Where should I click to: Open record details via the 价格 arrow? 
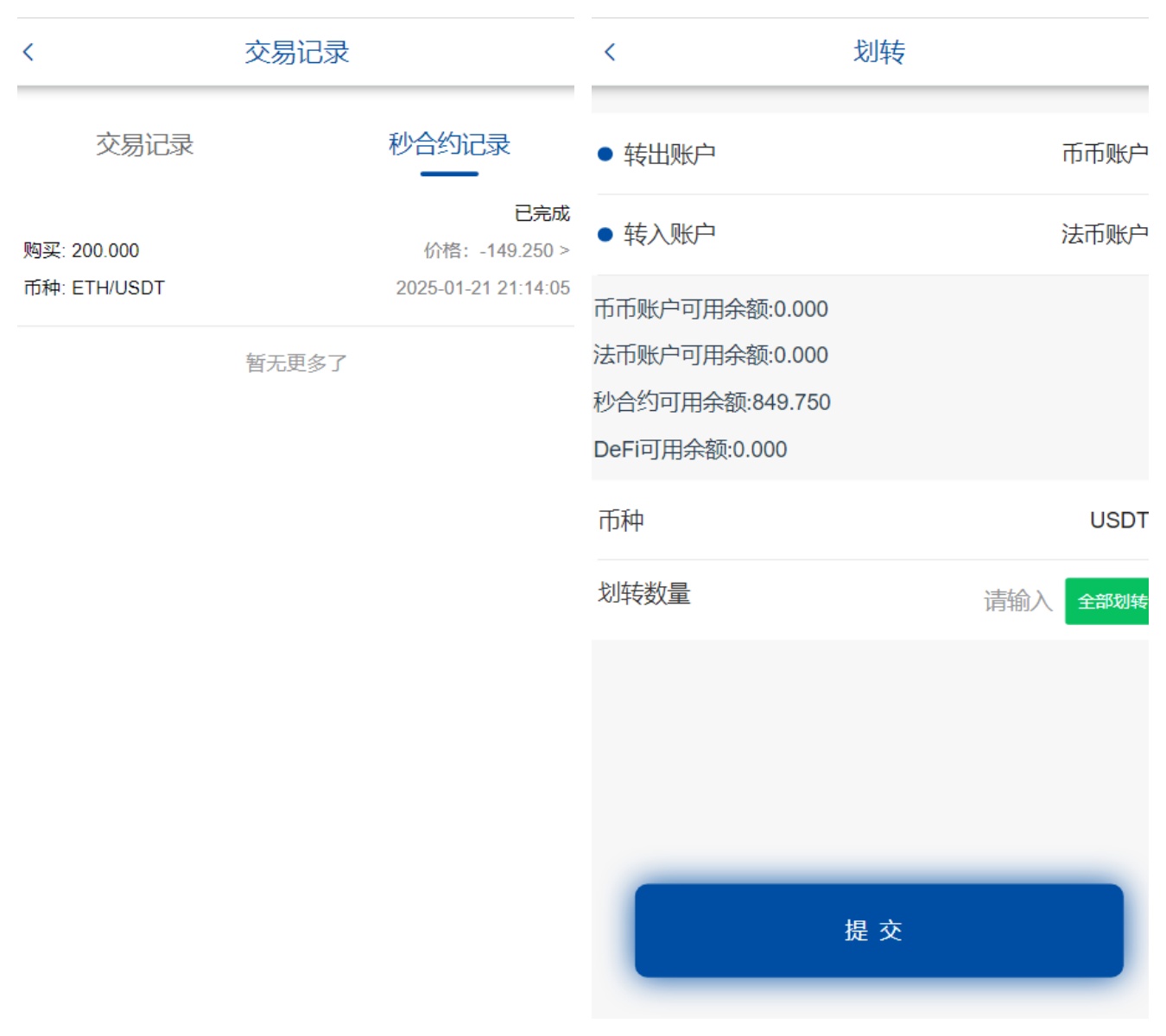click(564, 250)
